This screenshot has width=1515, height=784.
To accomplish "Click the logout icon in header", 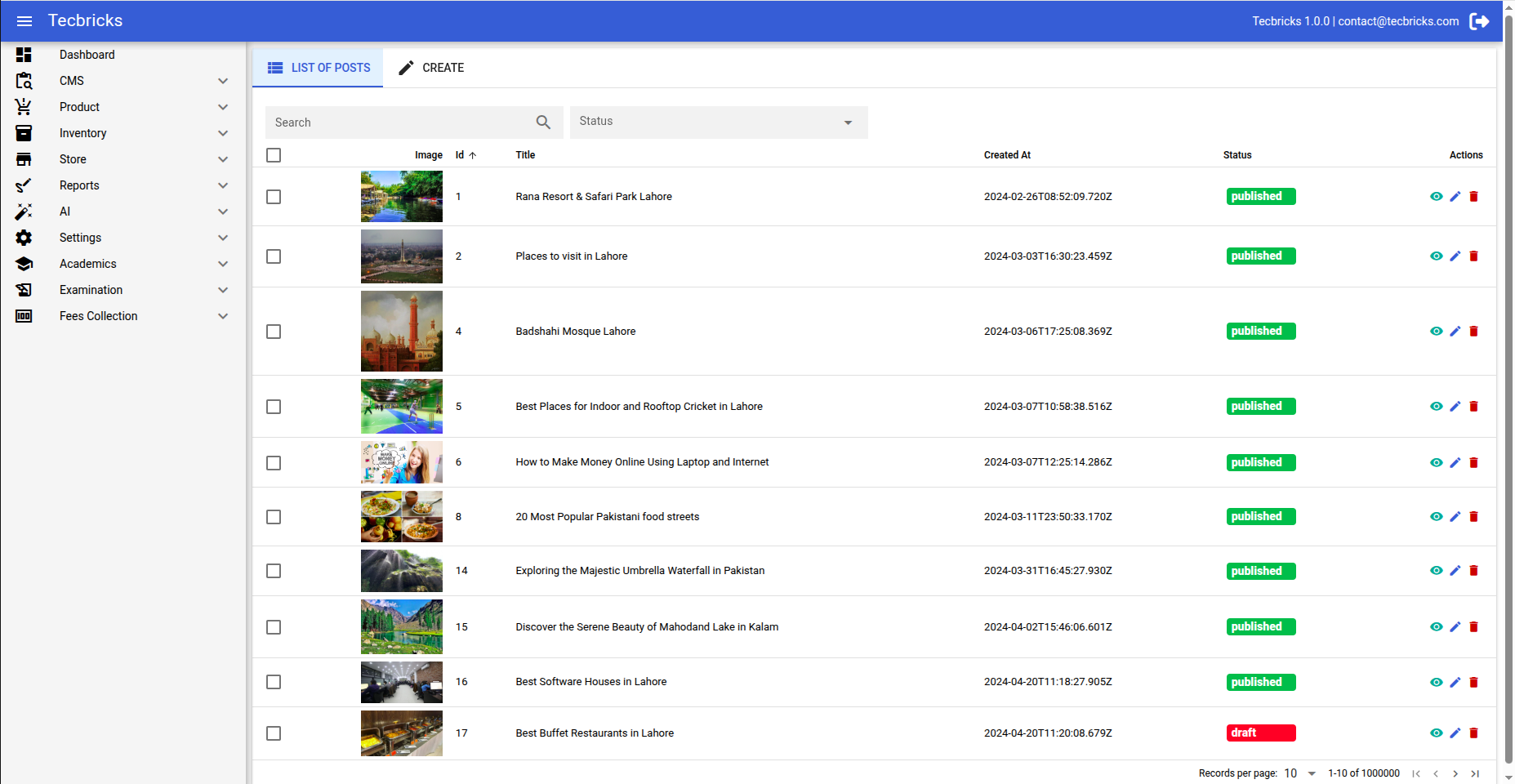I will 1479,21.
